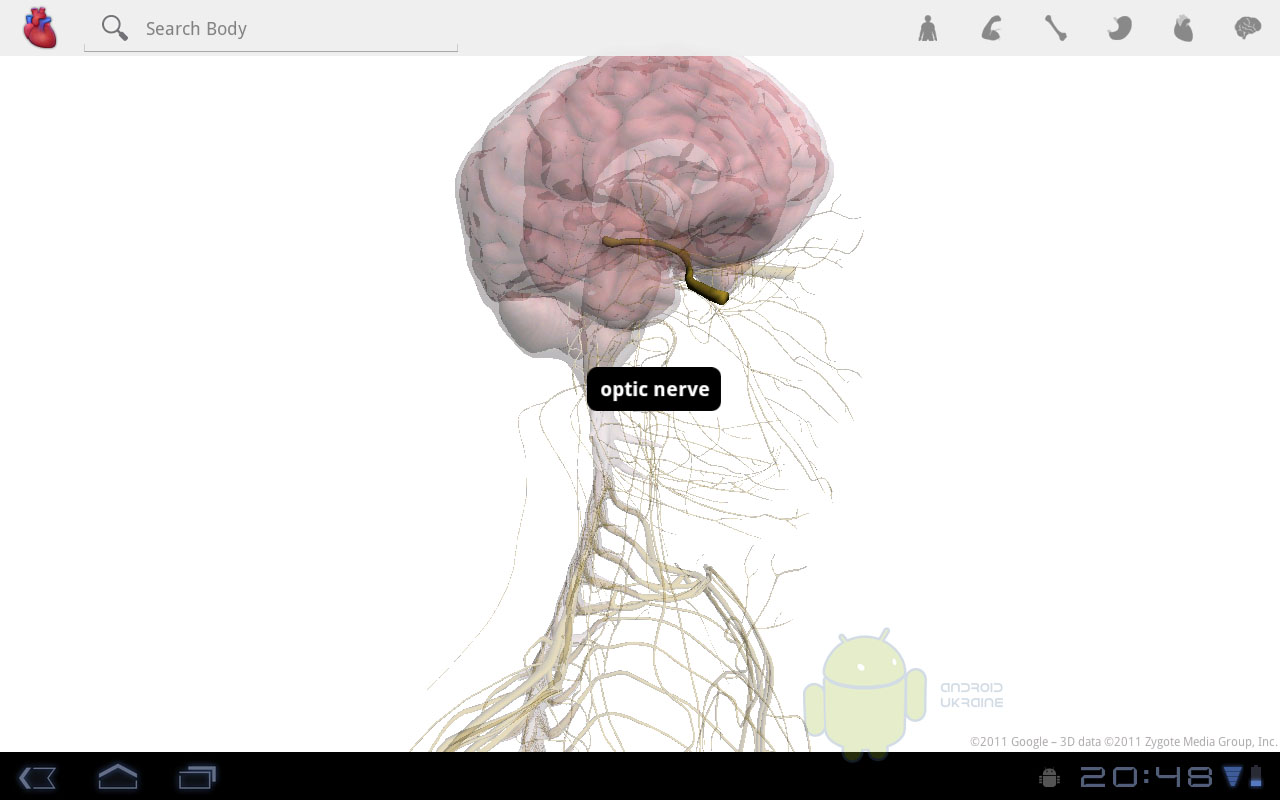Toggle the muscle layer icon
Viewport: 1280px width, 800px height.
[991, 28]
